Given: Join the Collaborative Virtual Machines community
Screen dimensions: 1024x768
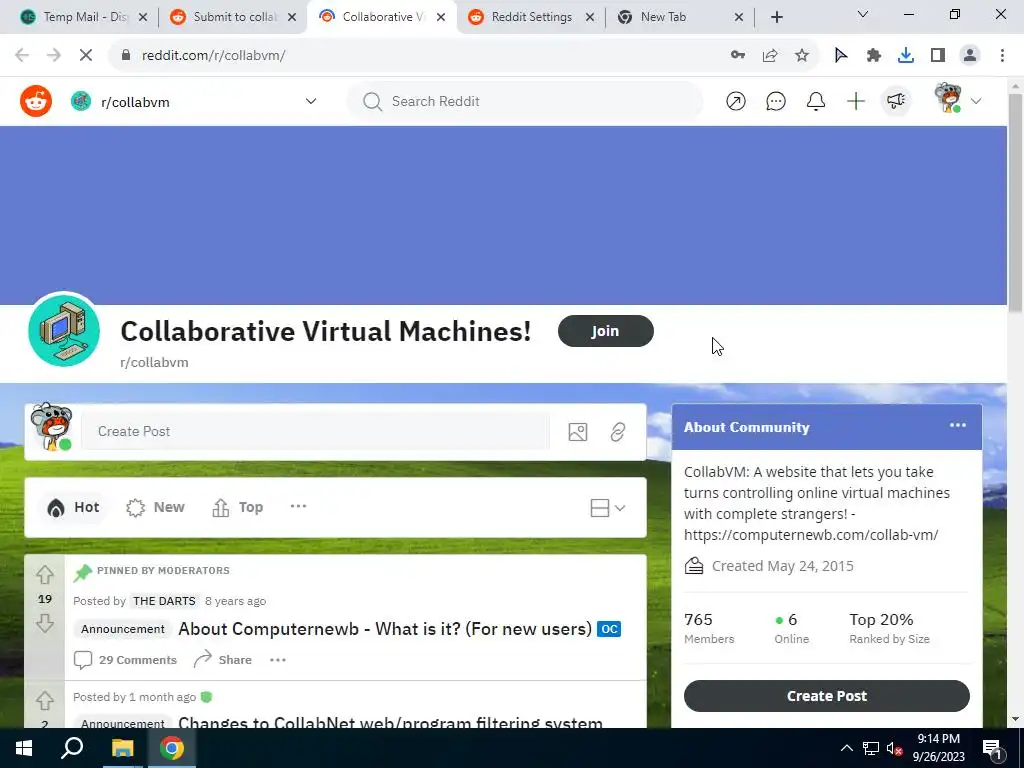Looking at the screenshot, I should point(605,331).
